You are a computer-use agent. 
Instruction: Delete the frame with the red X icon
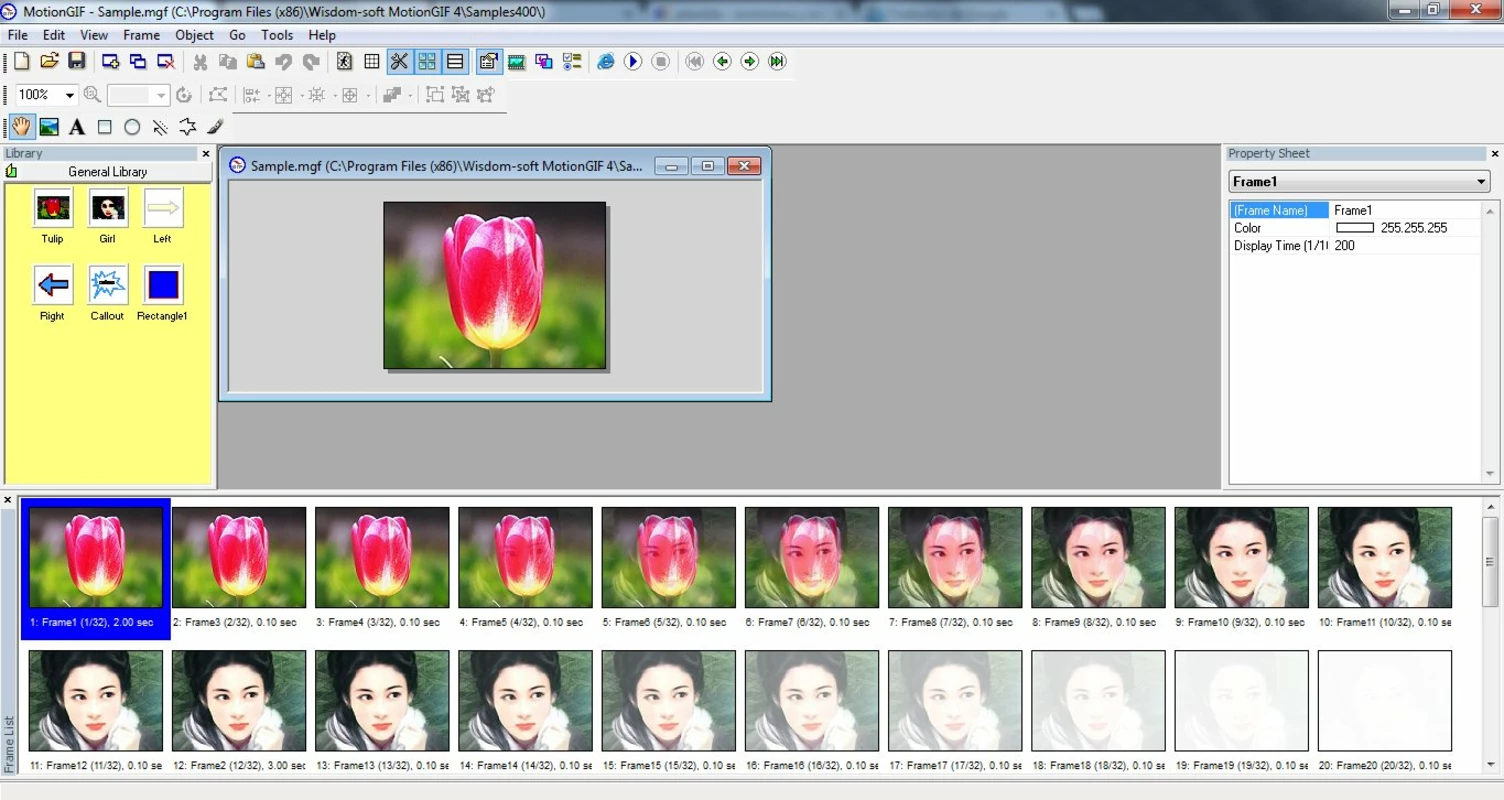(166, 61)
